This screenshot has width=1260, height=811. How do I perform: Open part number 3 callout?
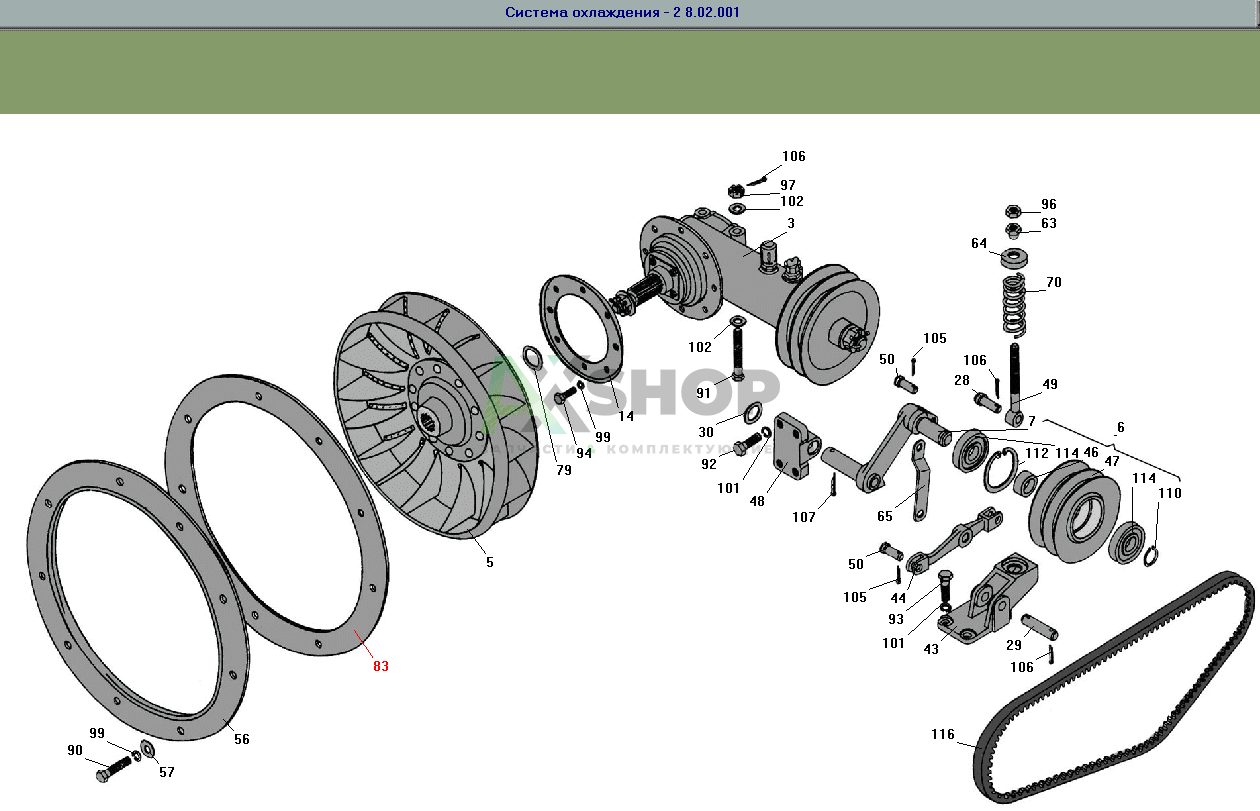[790, 223]
